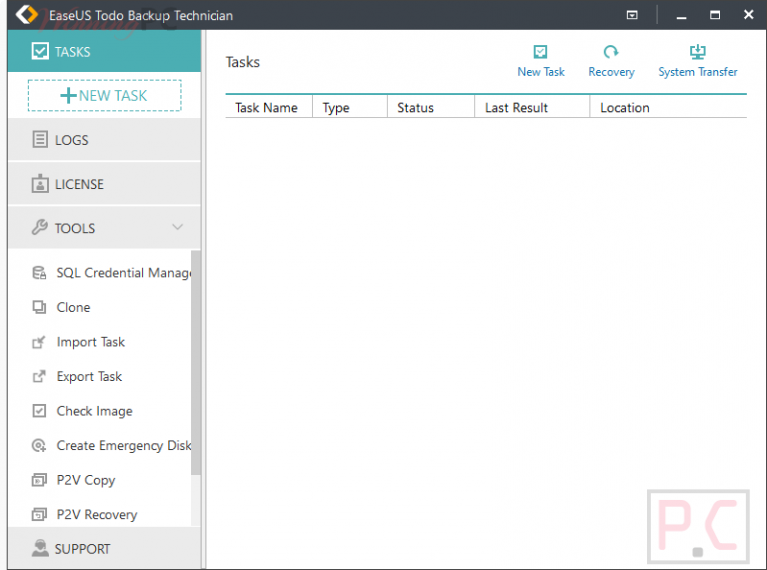Click the dashed NEW TASK button in sidebar

[105, 95]
